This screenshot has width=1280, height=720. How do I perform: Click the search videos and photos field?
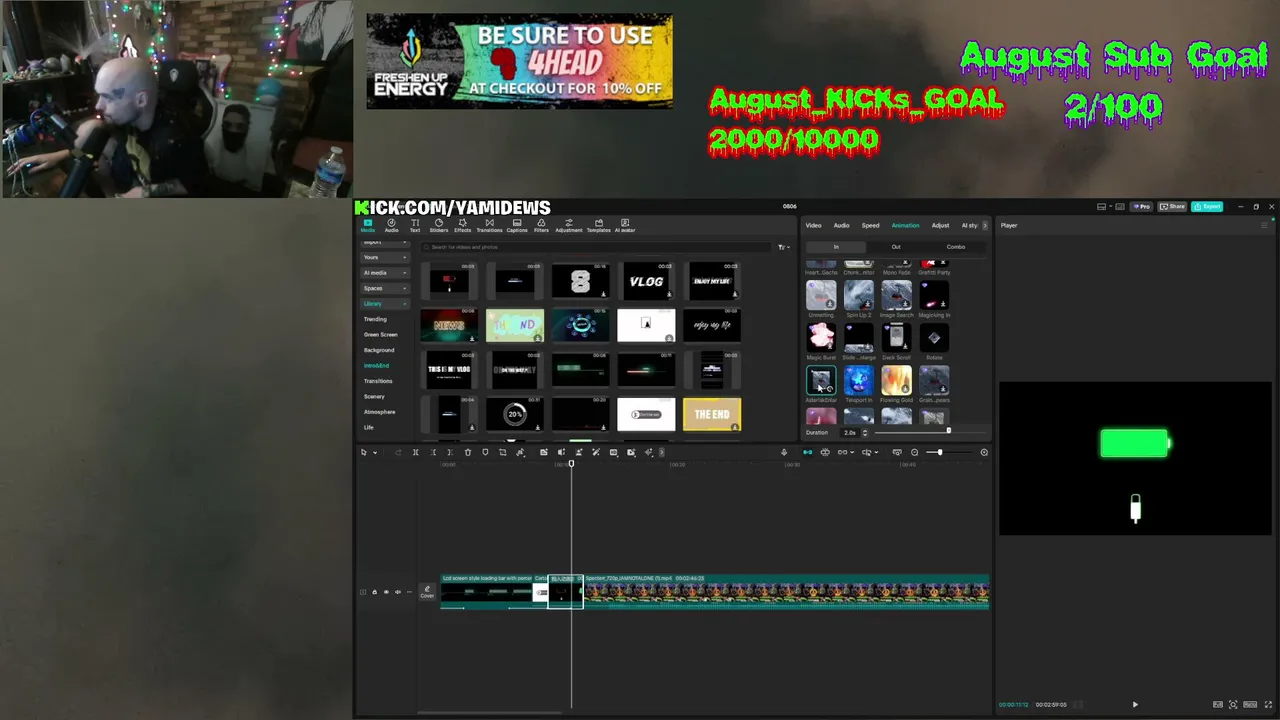click(598, 247)
